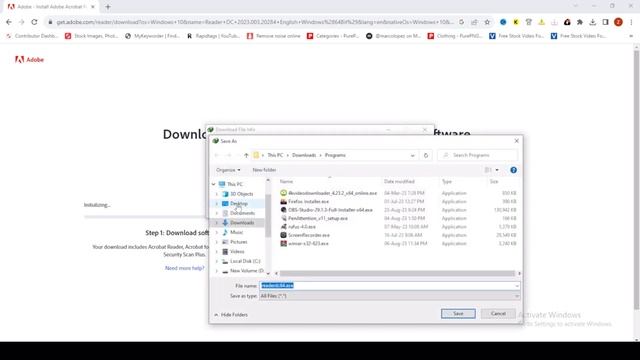Select the winrar-x32 exe file
Viewport: 640px width, 360px height.
click(x=308, y=244)
